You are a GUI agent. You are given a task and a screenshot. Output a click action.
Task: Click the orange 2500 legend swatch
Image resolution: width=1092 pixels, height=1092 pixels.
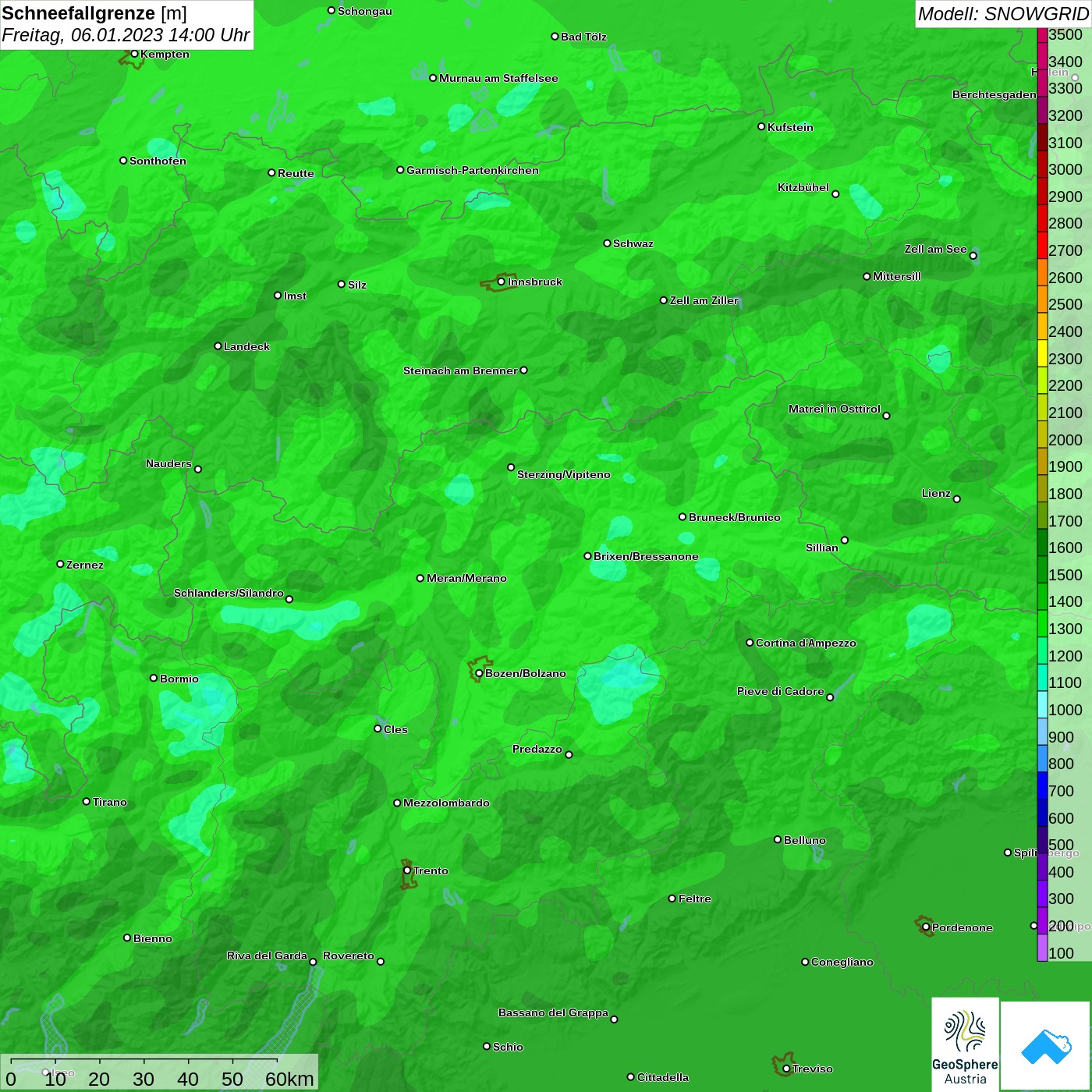click(1042, 300)
